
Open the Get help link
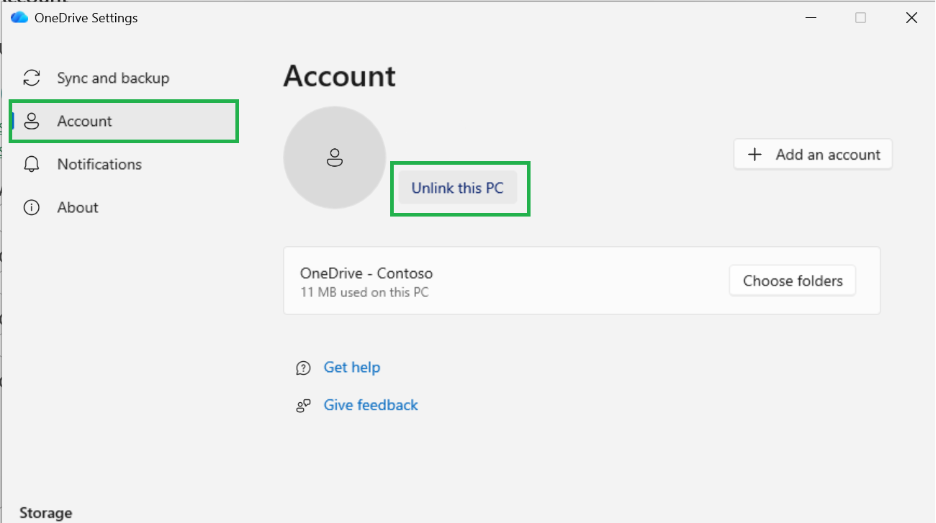click(352, 367)
